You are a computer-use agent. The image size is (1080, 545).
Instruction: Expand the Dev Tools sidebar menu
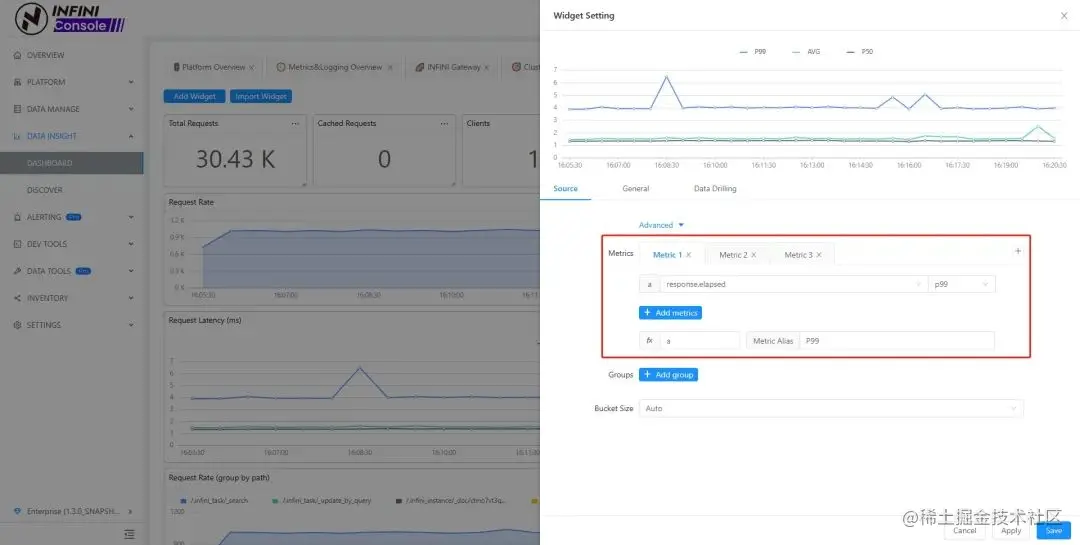click(131, 244)
